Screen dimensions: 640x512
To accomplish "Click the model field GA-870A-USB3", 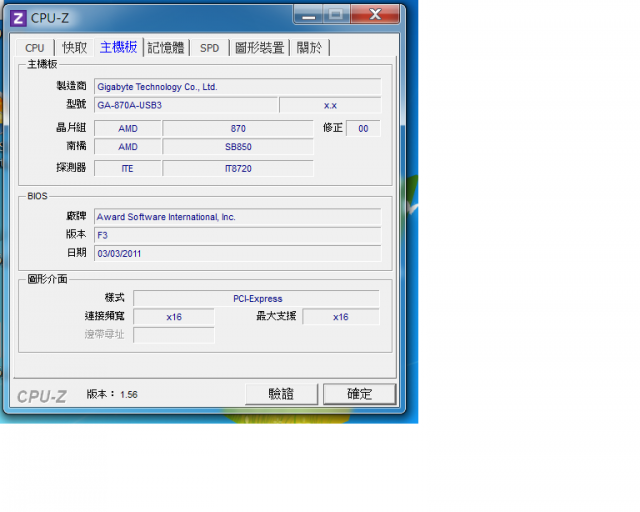I will tap(186, 105).
